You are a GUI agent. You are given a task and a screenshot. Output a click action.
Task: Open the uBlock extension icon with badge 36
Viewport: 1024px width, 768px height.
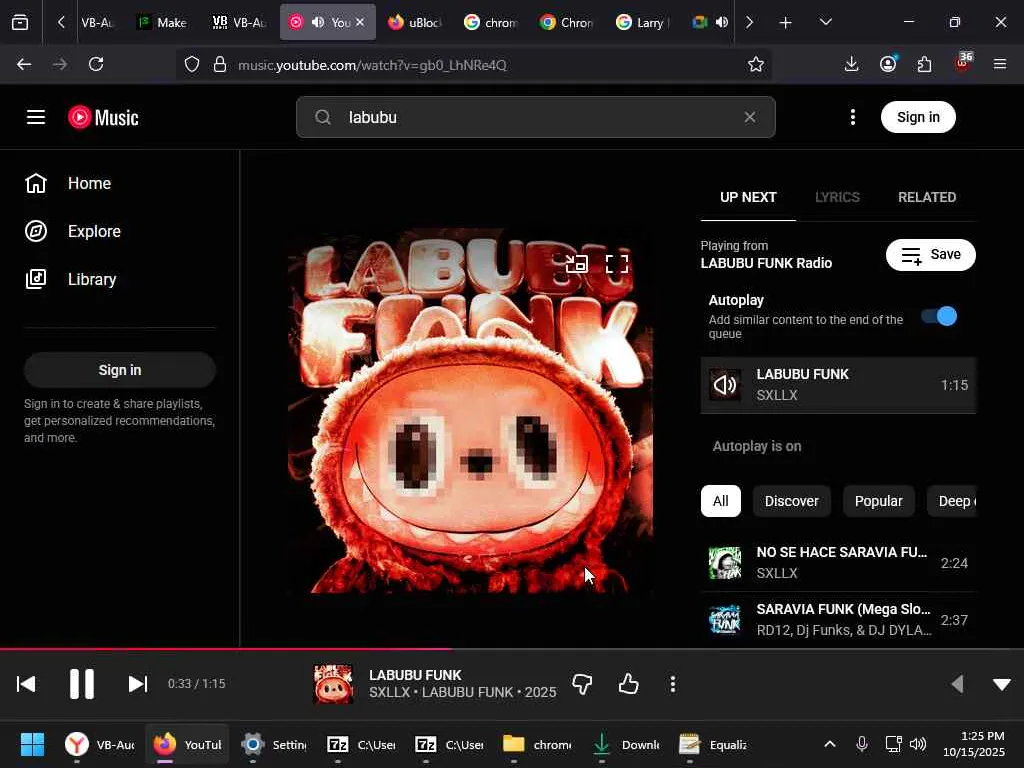click(x=963, y=63)
